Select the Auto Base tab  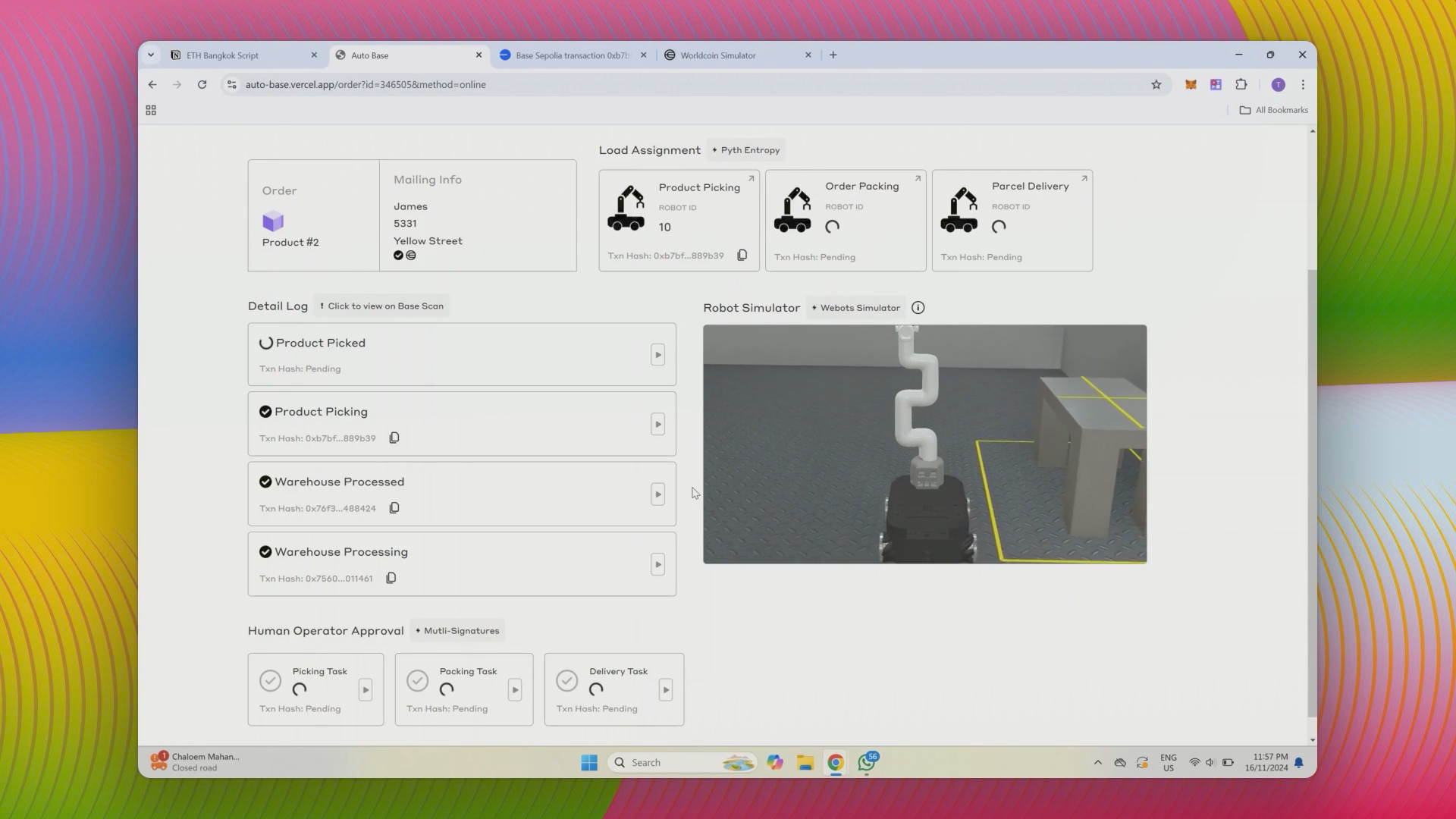[409, 55]
